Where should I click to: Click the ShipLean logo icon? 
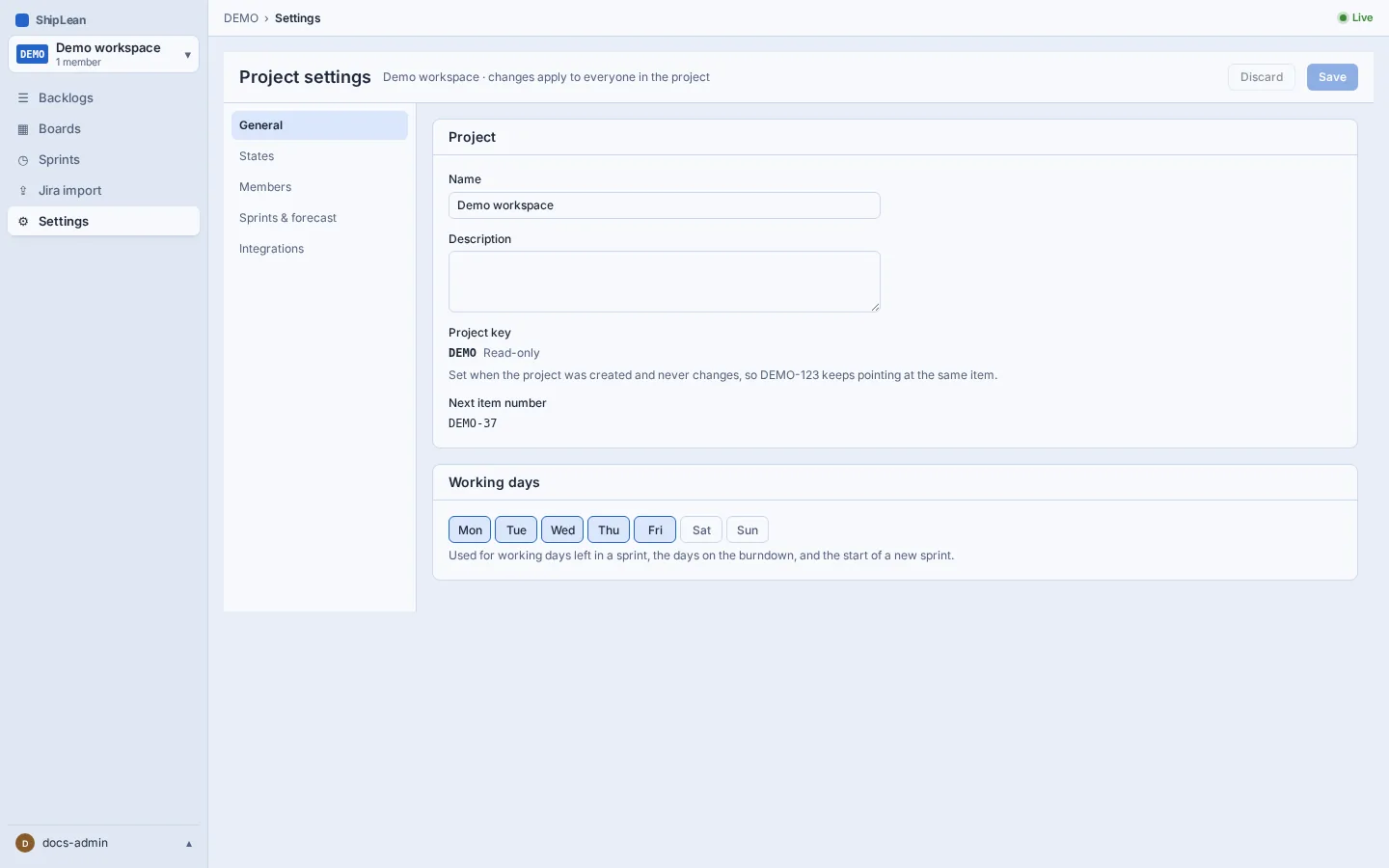point(22,20)
